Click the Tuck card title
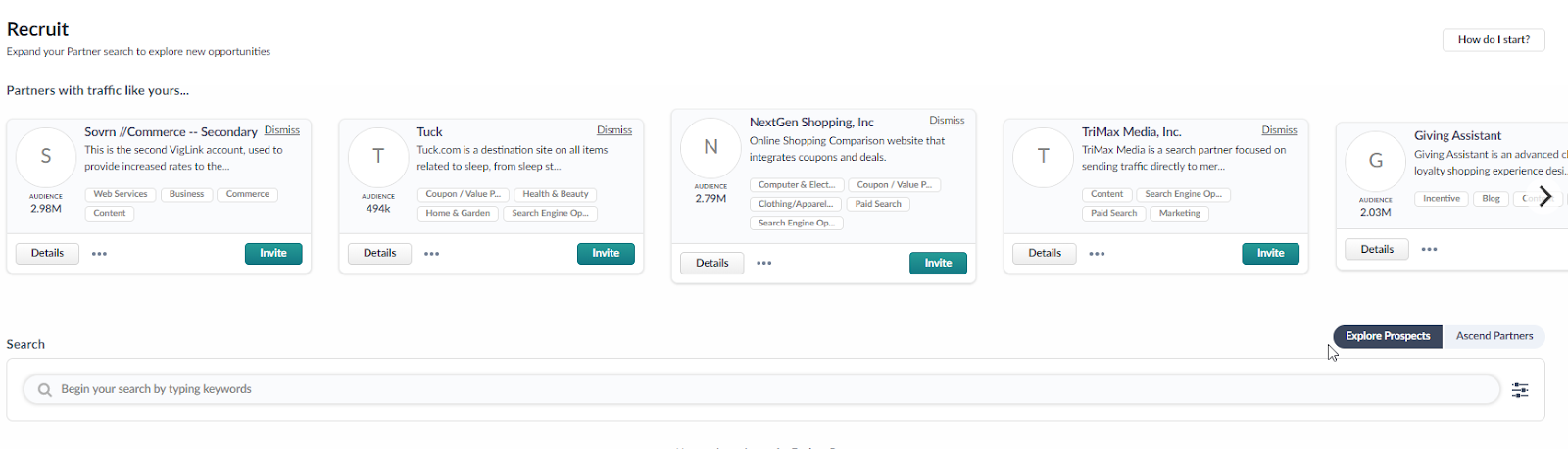 pos(429,132)
